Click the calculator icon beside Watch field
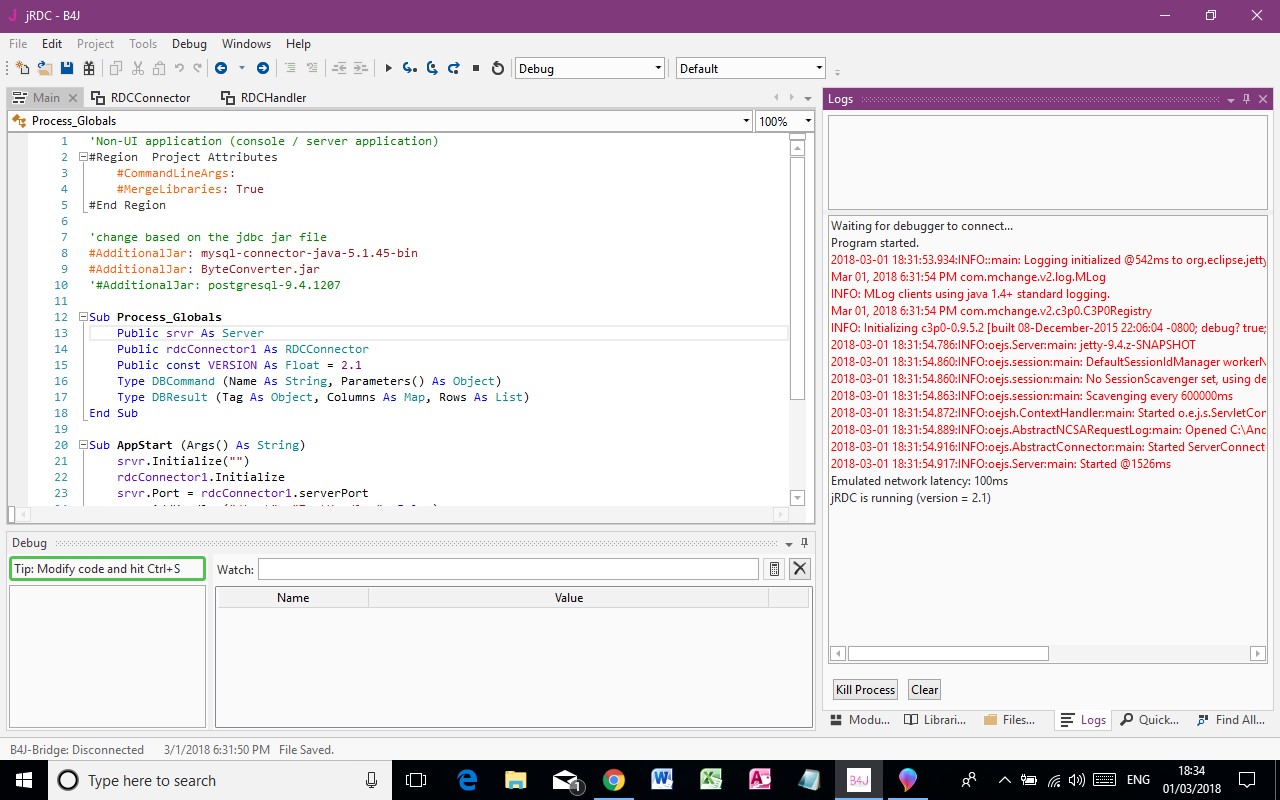The height and width of the screenshot is (800, 1280). tap(773, 569)
